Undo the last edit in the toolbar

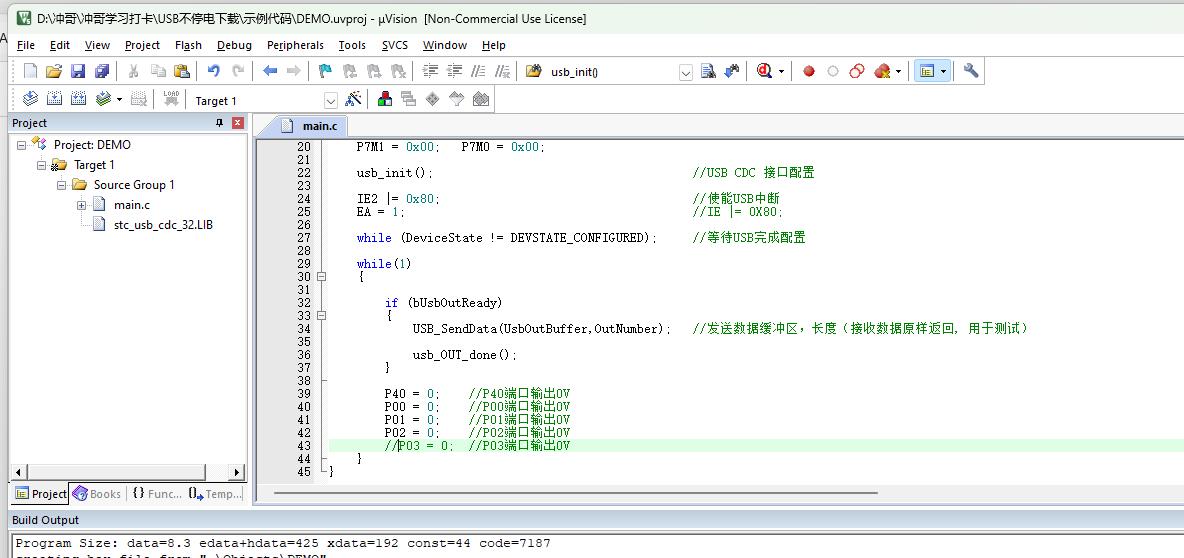(214, 71)
